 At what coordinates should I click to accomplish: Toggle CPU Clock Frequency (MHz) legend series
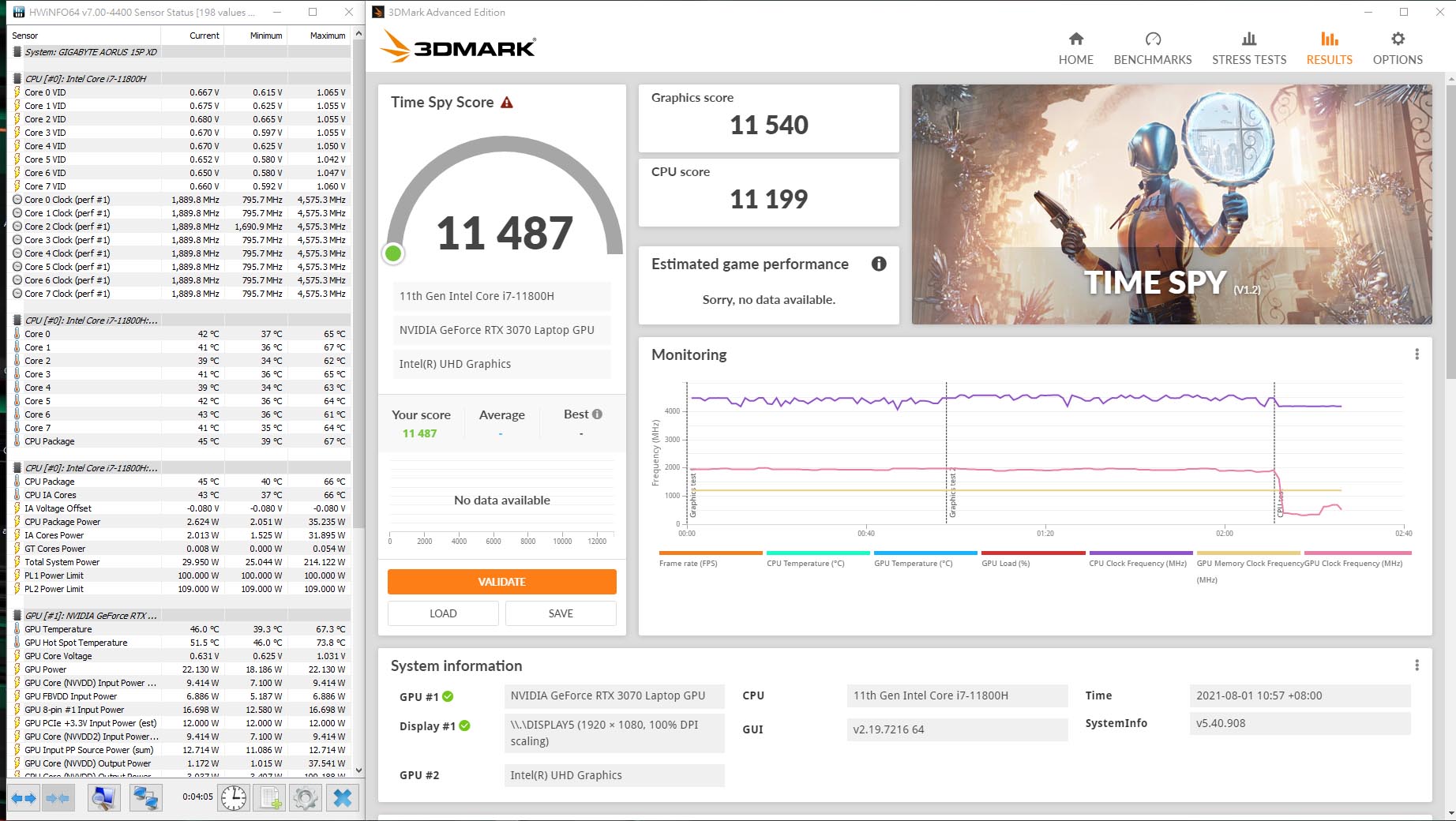[1140, 559]
